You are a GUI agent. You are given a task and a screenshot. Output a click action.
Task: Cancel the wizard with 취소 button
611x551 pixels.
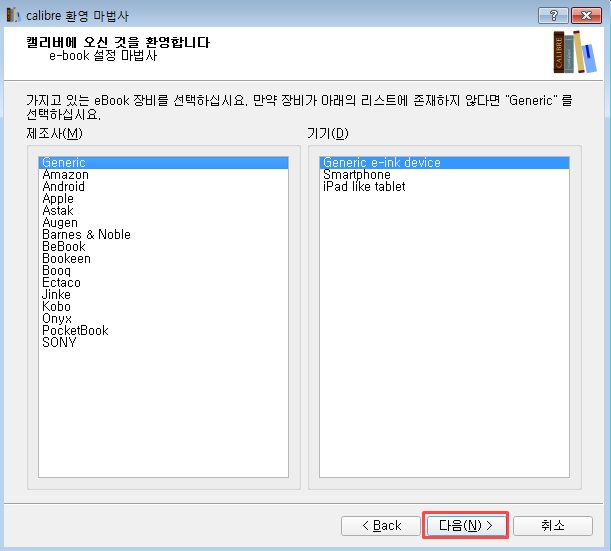553,526
